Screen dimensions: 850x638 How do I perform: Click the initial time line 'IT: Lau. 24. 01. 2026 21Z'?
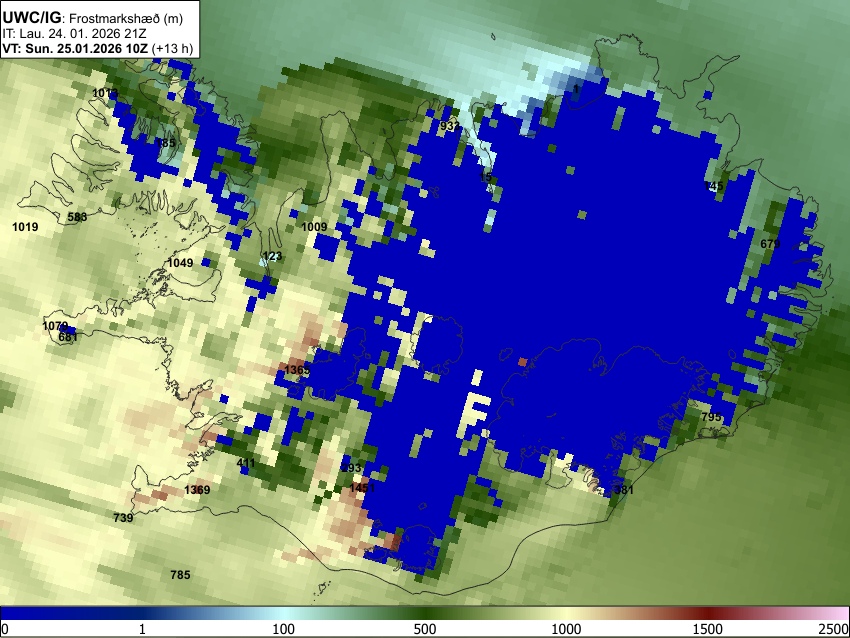[74, 34]
